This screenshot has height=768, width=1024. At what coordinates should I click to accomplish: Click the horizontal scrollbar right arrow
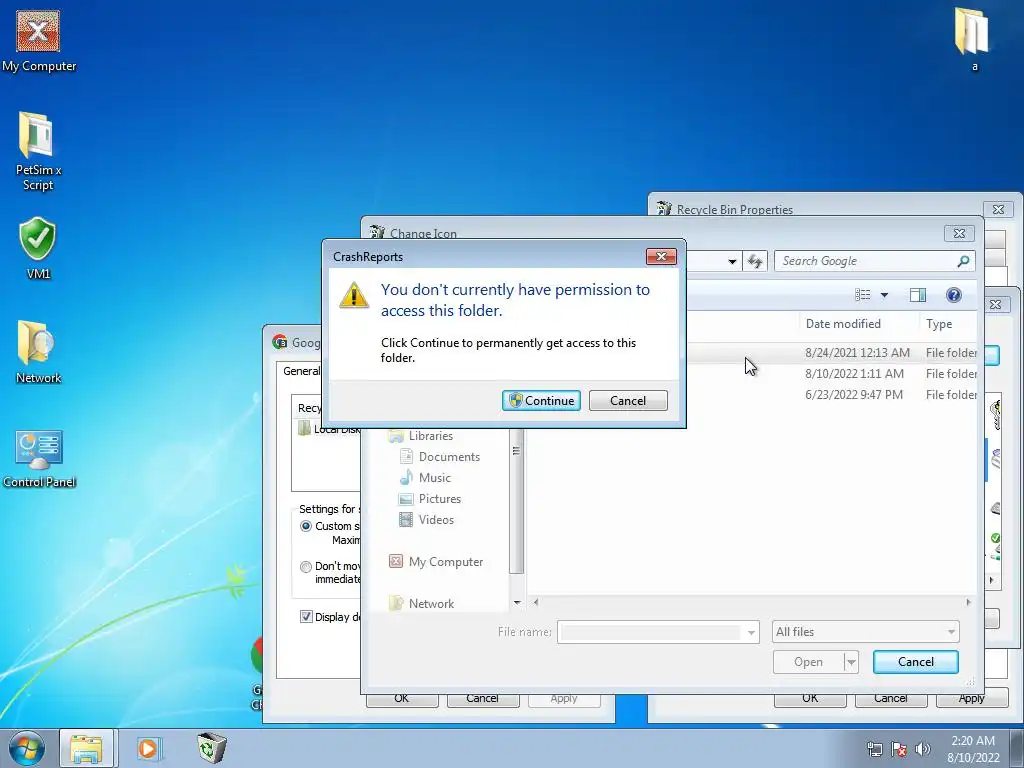(x=968, y=602)
